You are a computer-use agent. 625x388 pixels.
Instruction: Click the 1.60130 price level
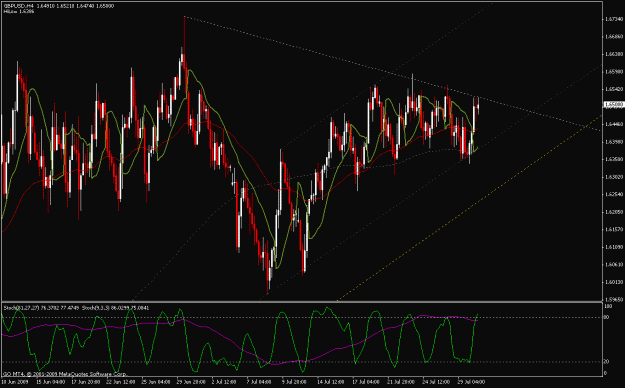614,282
